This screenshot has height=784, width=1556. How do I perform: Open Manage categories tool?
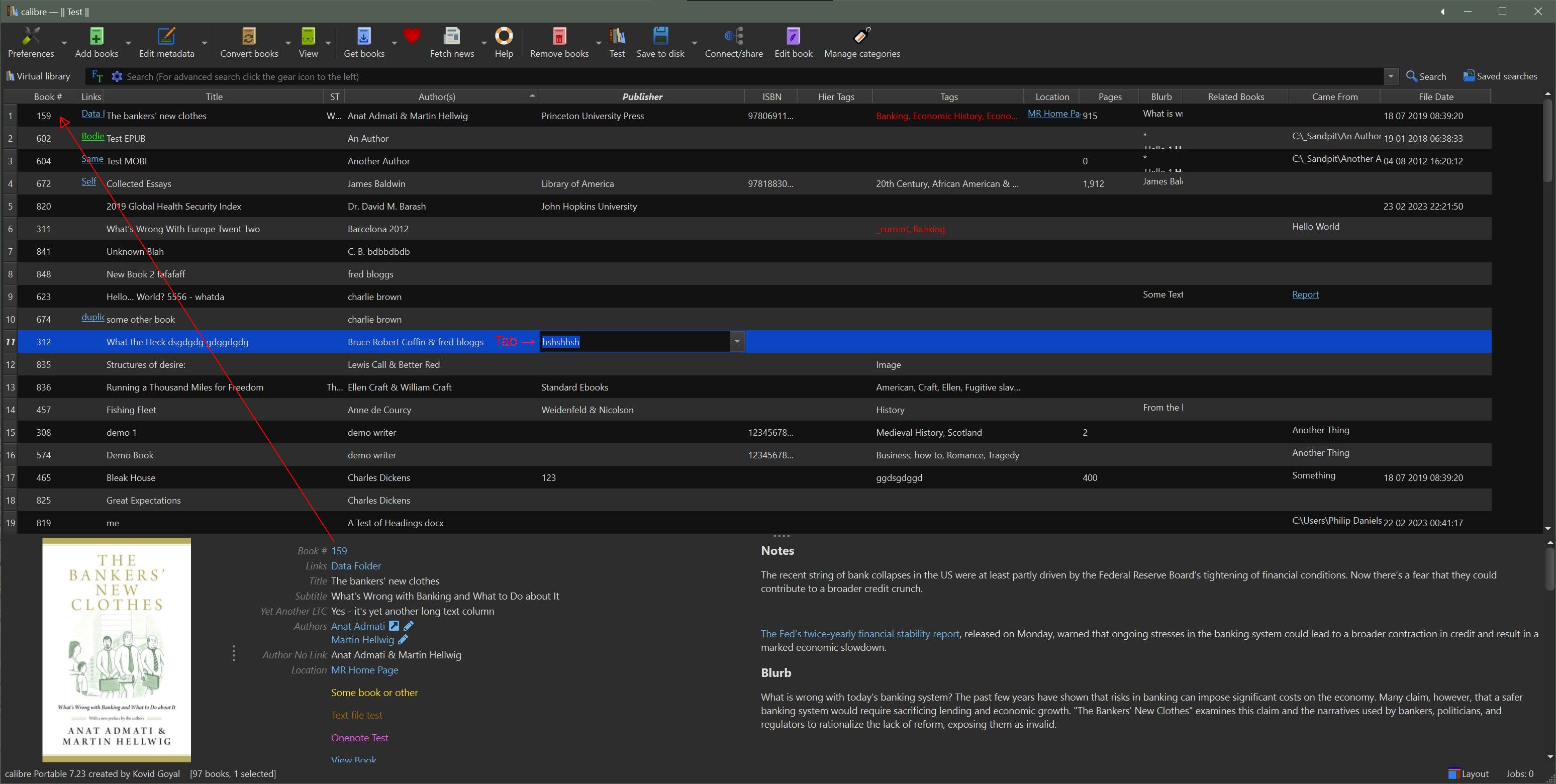[x=861, y=37]
